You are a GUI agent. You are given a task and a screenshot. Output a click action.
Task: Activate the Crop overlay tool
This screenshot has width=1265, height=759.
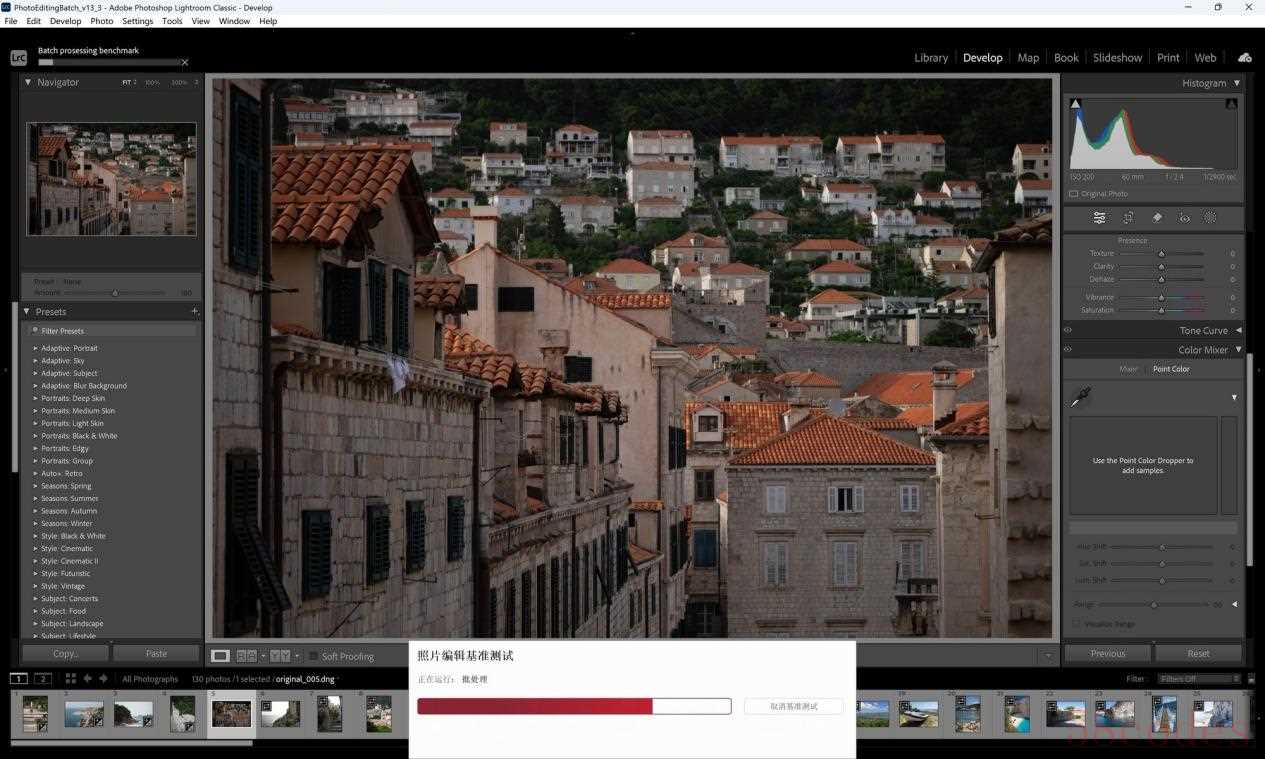tap(1128, 218)
